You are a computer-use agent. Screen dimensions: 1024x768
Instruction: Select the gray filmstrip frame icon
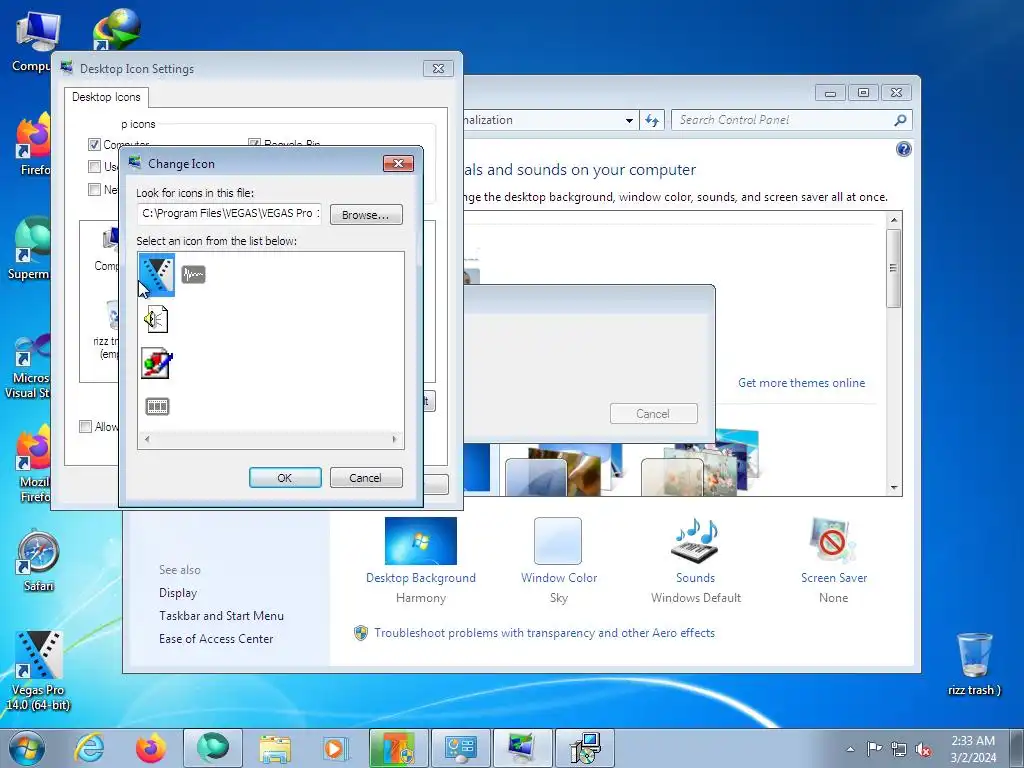(x=157, y=406)
